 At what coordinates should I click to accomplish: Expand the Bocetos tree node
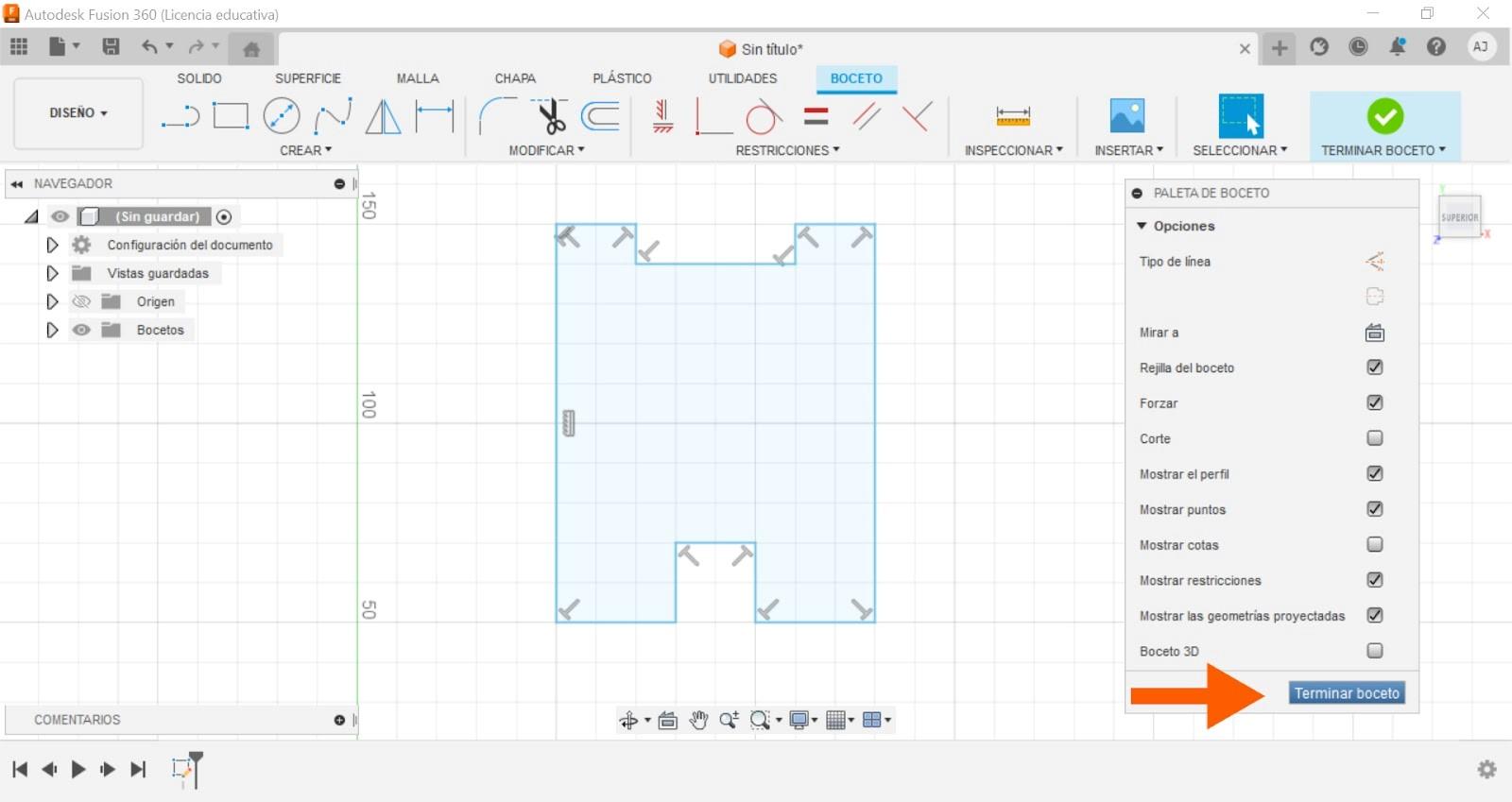coord(52,330)
